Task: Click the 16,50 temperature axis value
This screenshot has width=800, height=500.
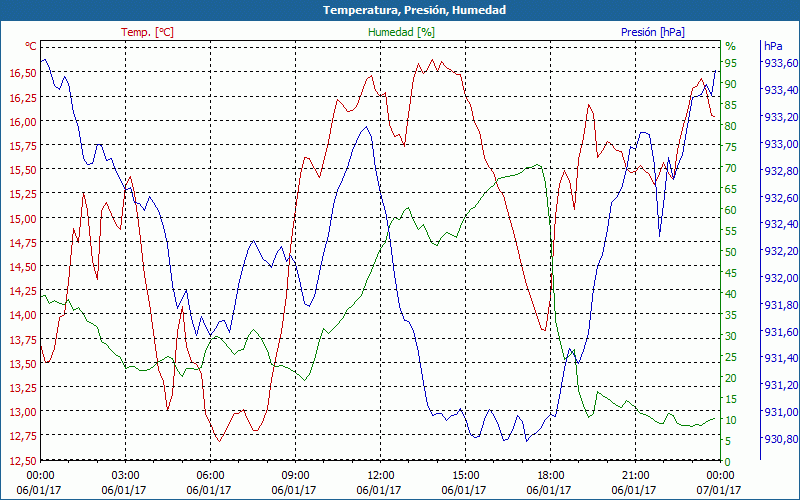Action: click(x=23, y=73)
